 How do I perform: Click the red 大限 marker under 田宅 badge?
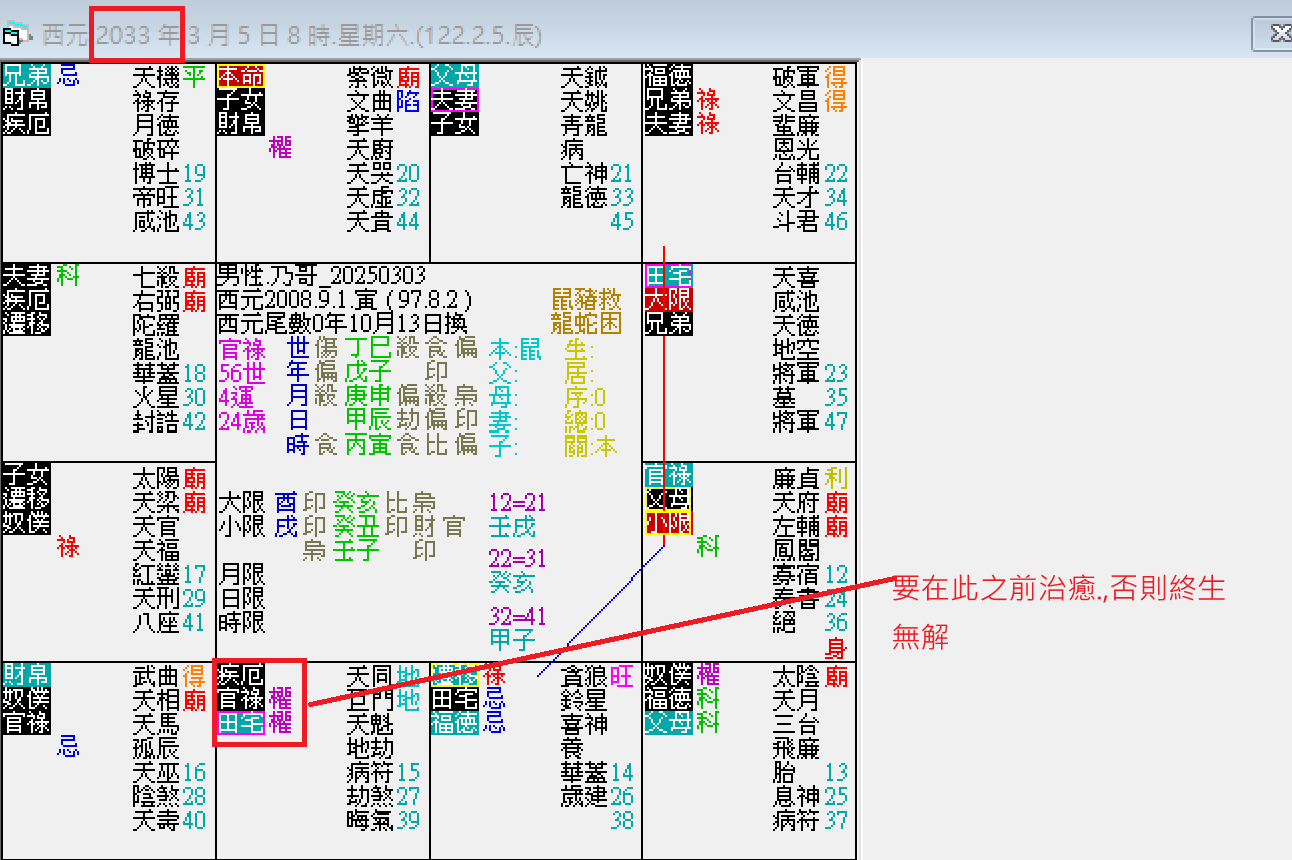(668, 296)
